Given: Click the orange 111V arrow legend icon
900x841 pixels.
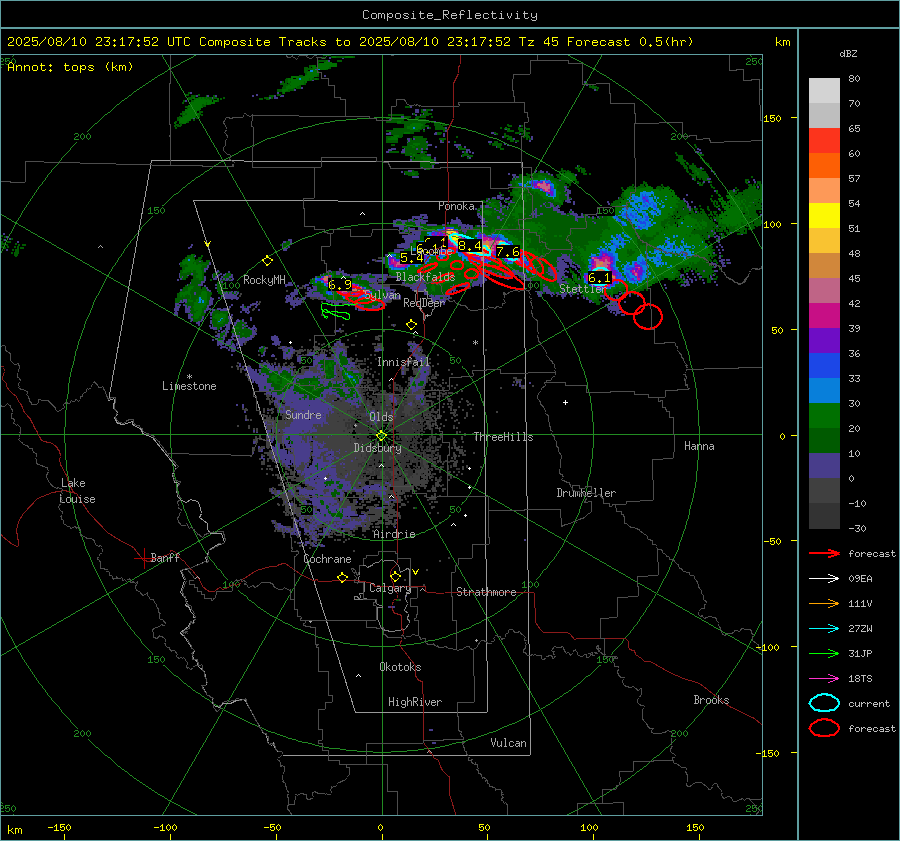Looking at the screenshot, I should click(x=824, y=603).
